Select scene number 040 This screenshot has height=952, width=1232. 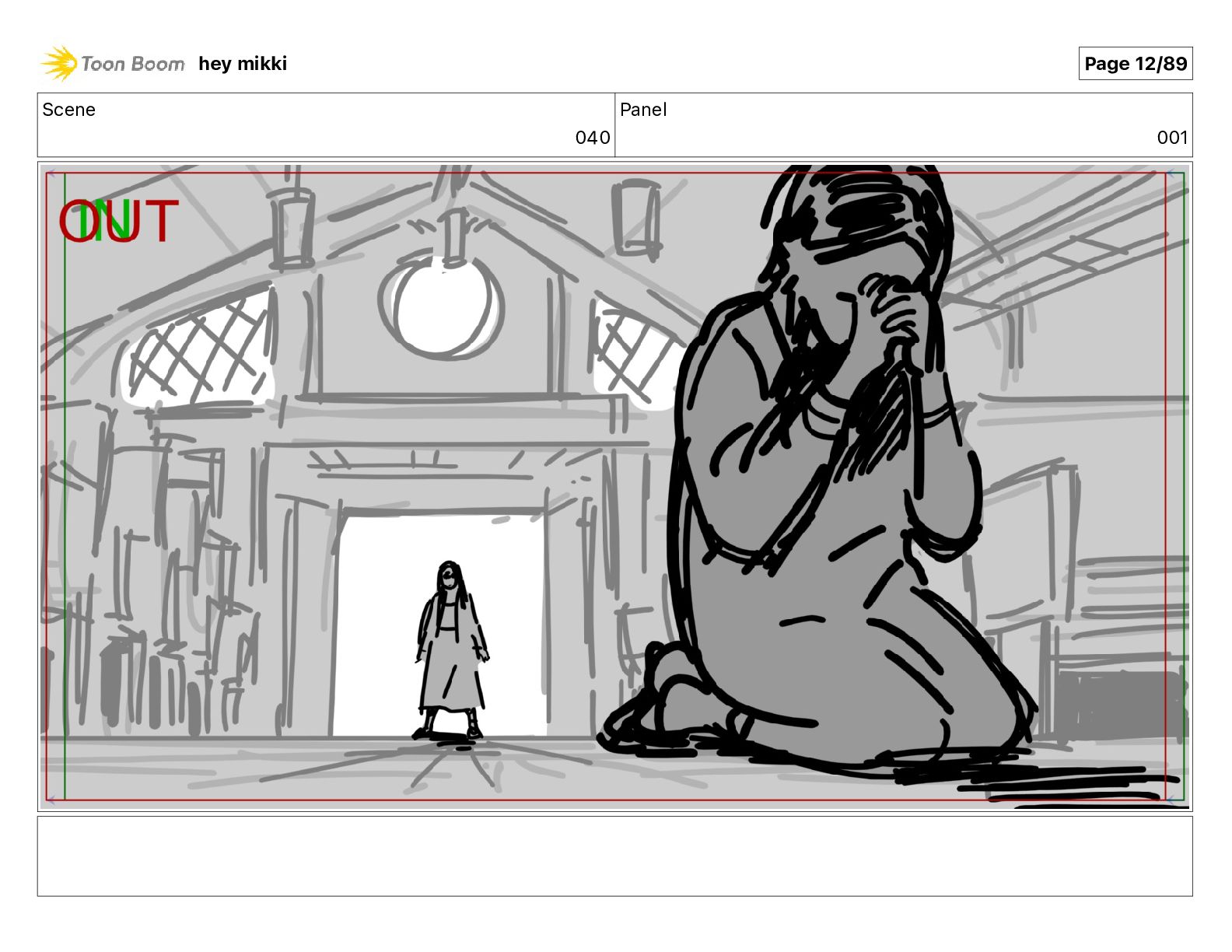[593, 138]
